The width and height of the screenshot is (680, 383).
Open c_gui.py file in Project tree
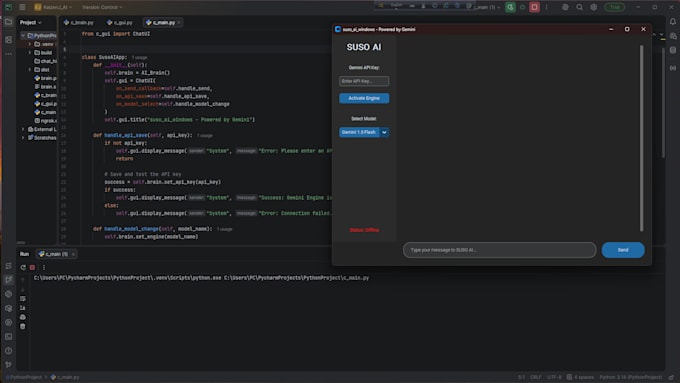[x=45, y=104]
